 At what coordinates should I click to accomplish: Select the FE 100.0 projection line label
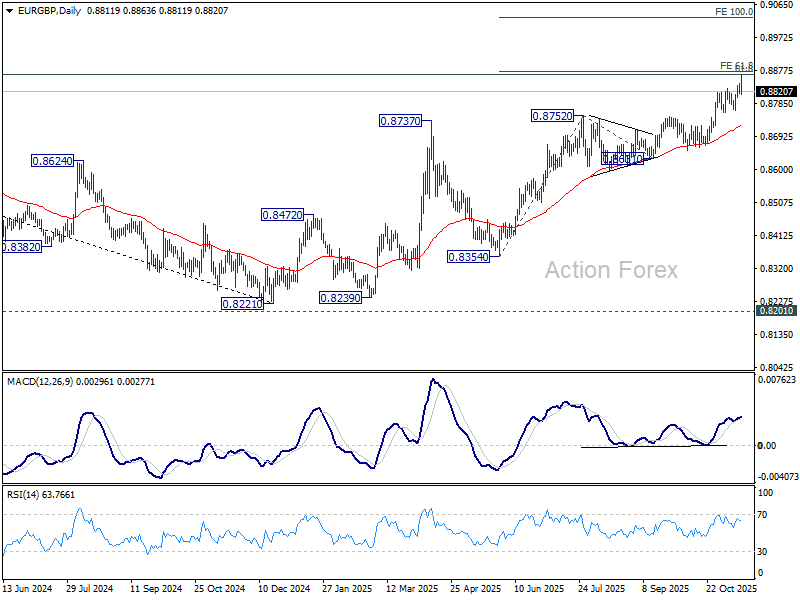click(734, 12)
